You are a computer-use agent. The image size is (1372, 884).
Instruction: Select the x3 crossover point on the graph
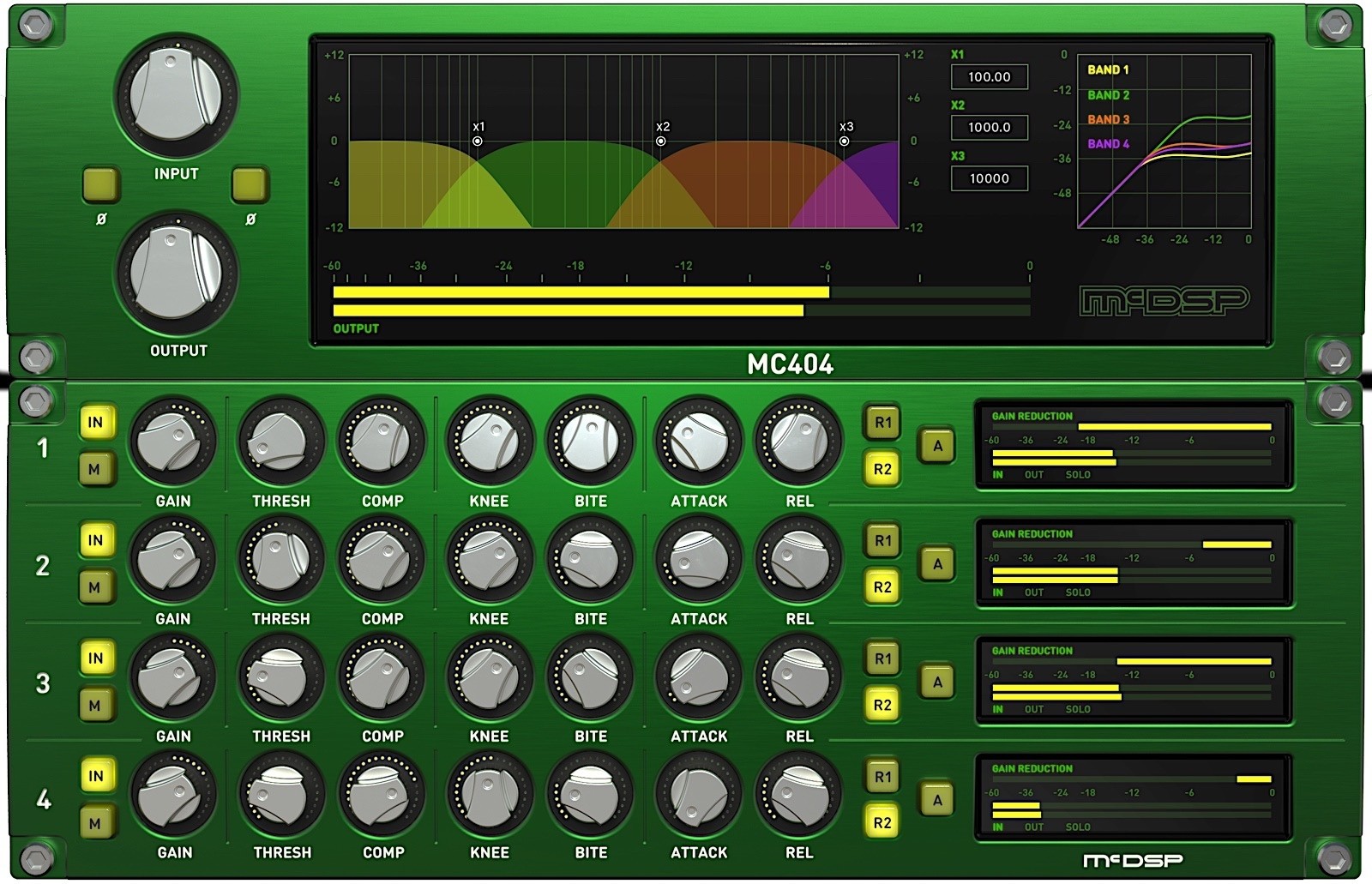(x=845, y=141)
